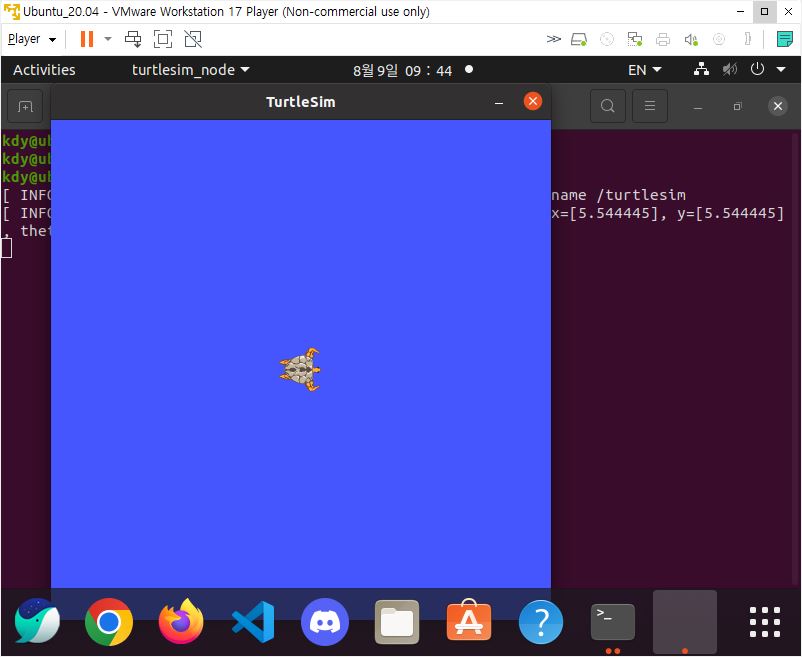Show all applications grid
802x657 pixels.
click(x=765, y=622)
